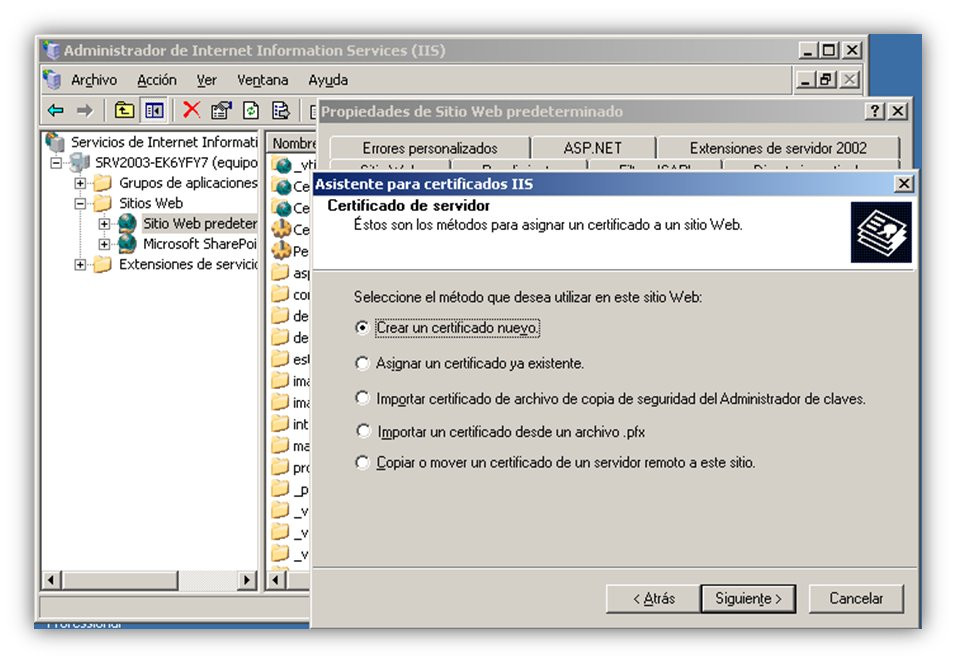Expand the Sitio Web predeterminado node
The width and height of the screenshot is (956, 663).
(104, 224)
